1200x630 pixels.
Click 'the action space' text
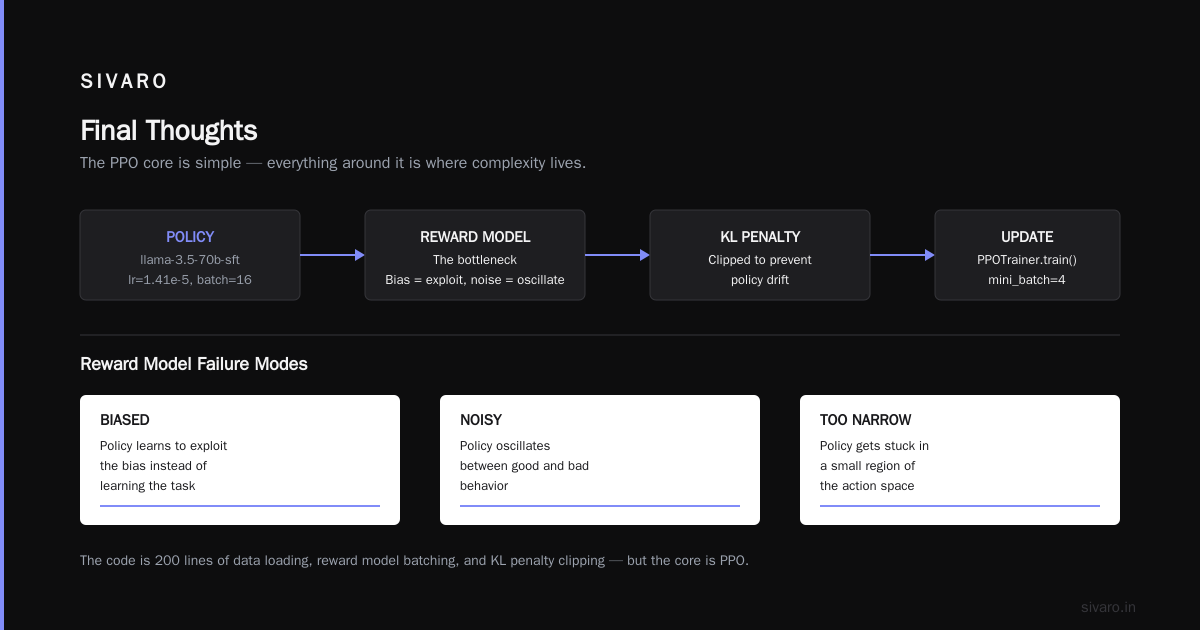click(867, 486)
